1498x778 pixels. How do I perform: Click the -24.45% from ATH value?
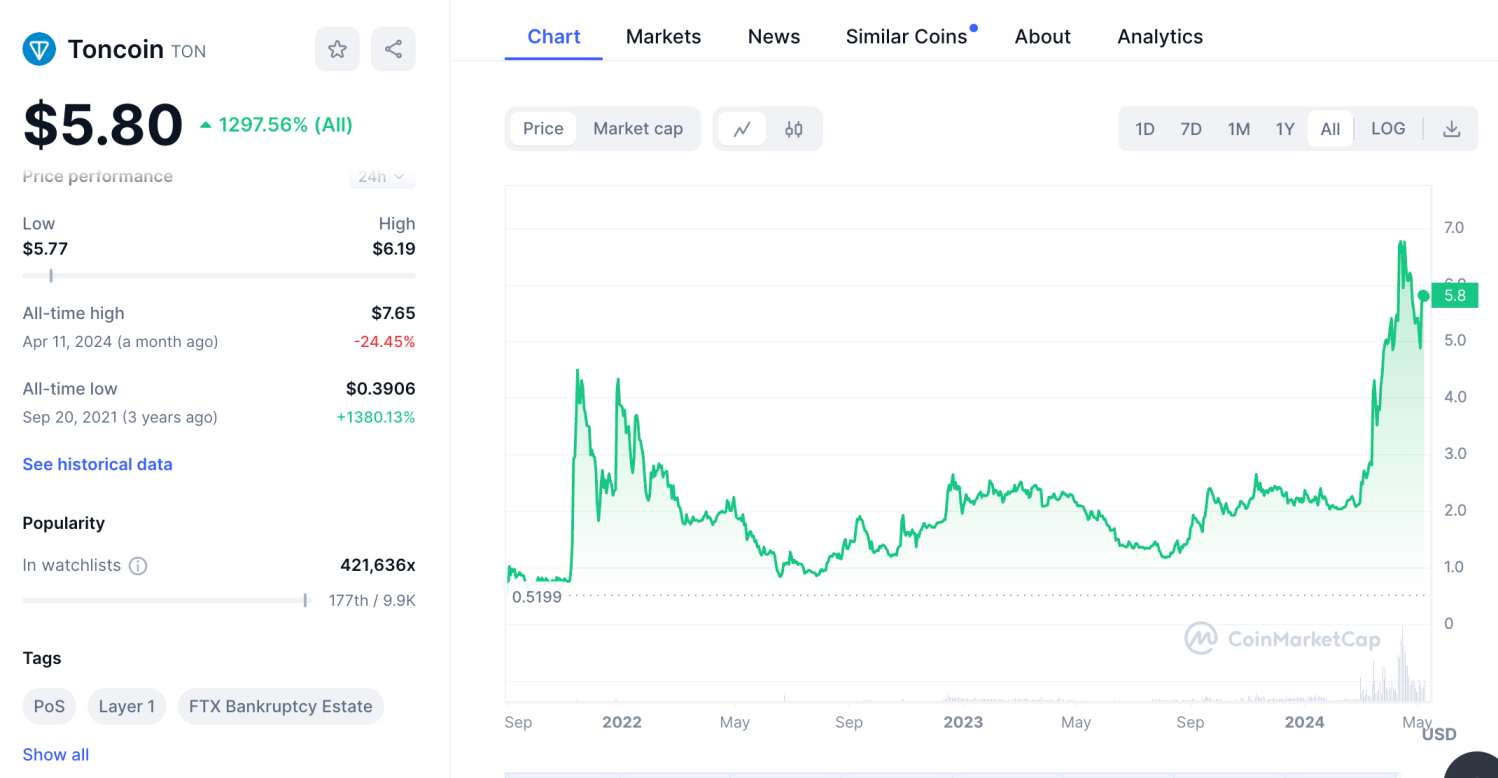coord(384,342)
